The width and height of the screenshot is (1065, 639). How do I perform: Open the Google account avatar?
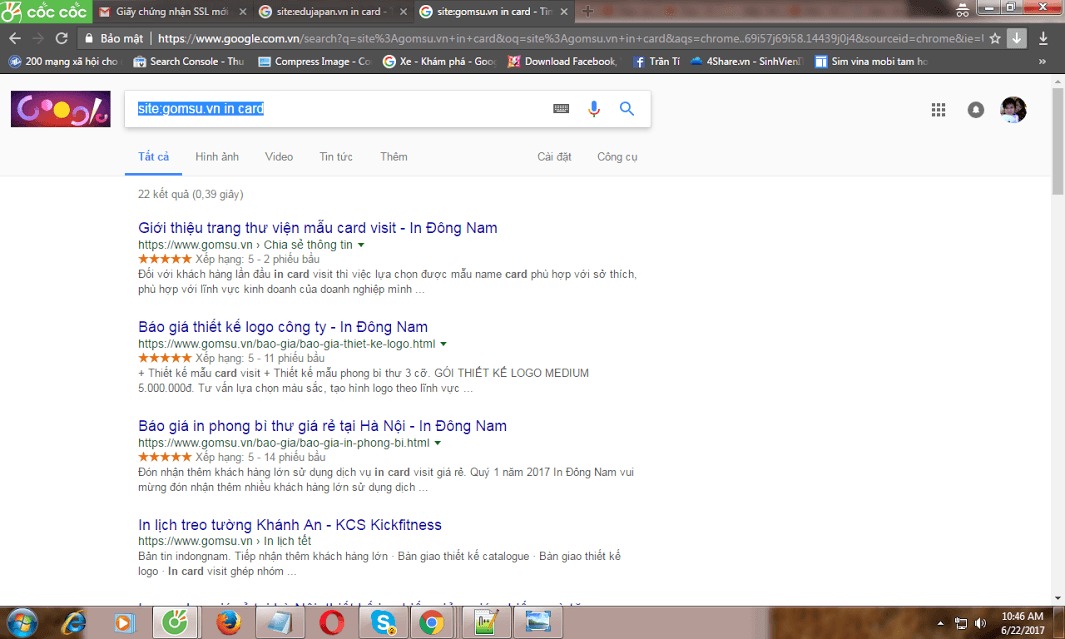[x=1013, y=109]
